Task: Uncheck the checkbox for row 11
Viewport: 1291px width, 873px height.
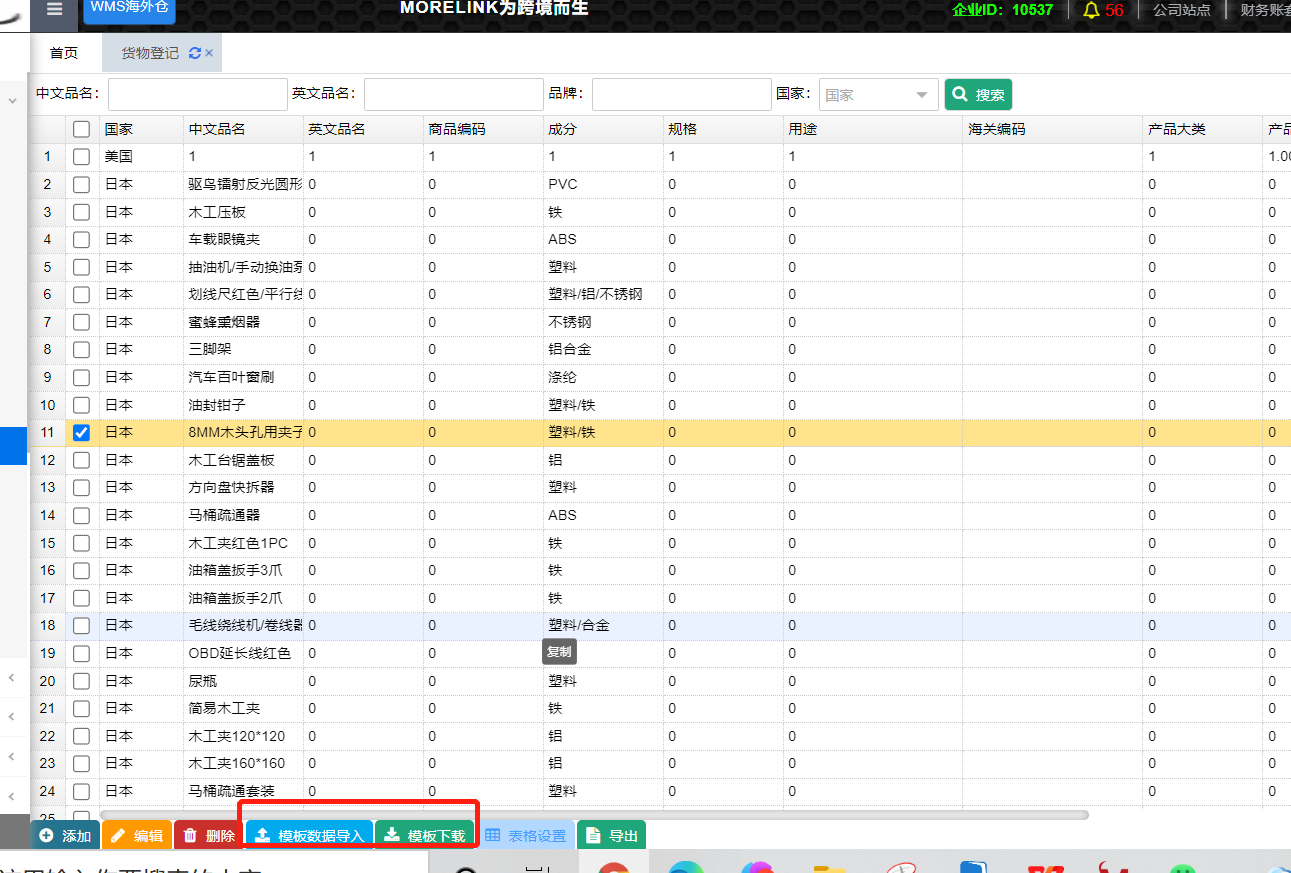Action: (82, 432)
